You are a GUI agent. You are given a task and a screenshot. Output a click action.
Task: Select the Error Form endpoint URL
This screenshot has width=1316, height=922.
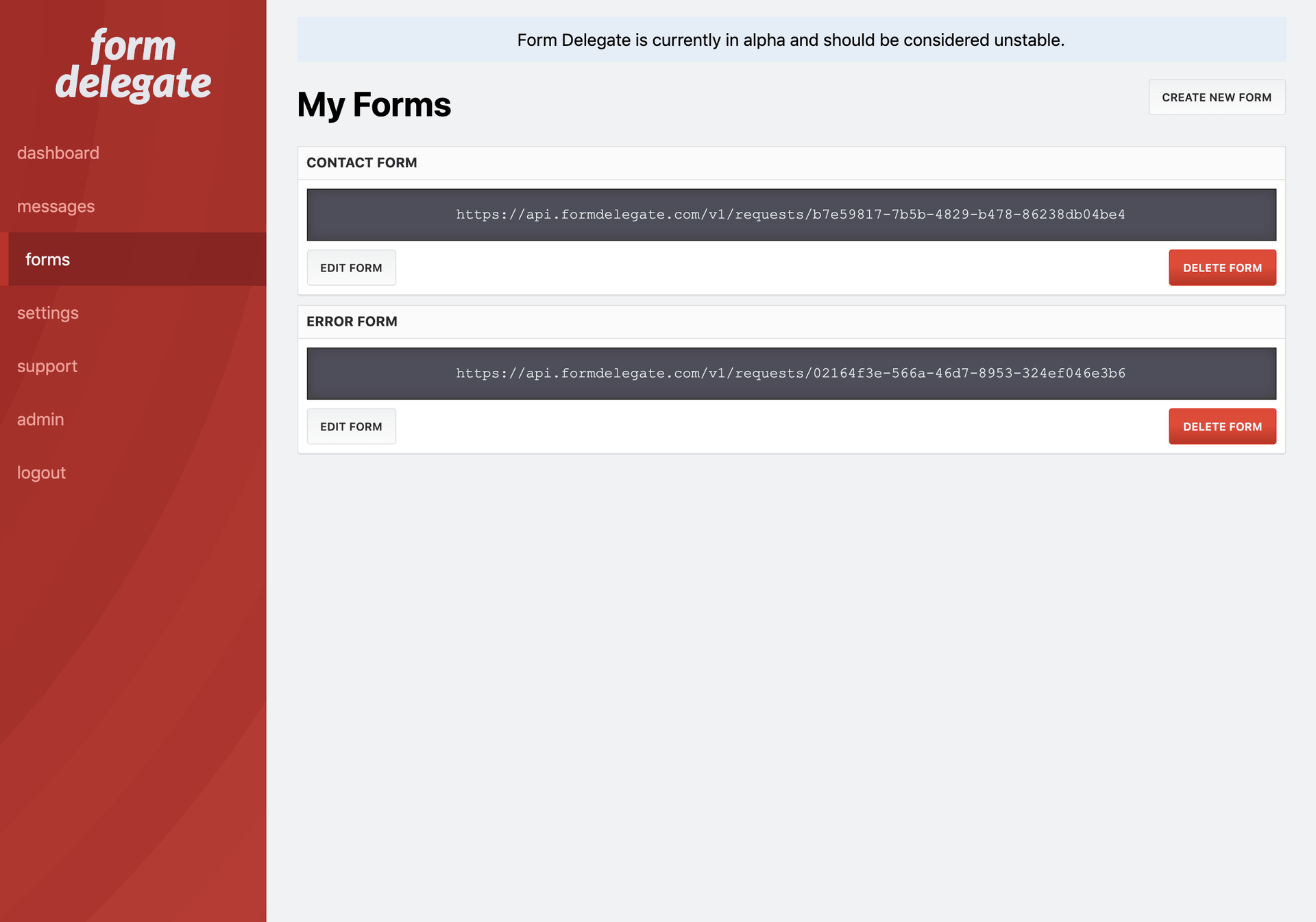point(790,373)
